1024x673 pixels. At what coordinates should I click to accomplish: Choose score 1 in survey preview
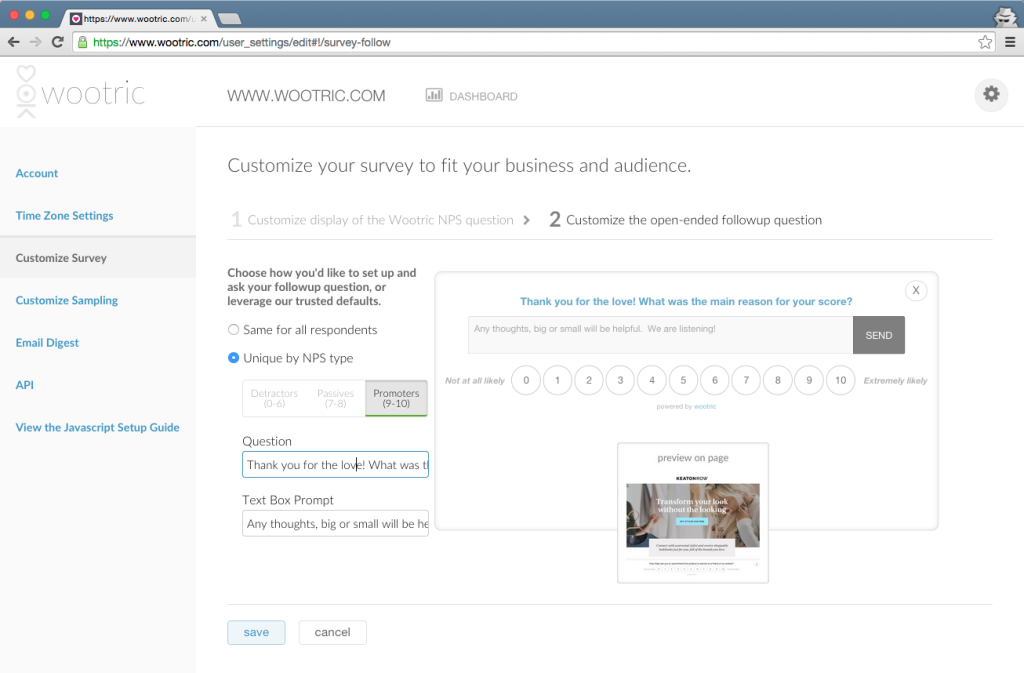(x=557, y=381)
